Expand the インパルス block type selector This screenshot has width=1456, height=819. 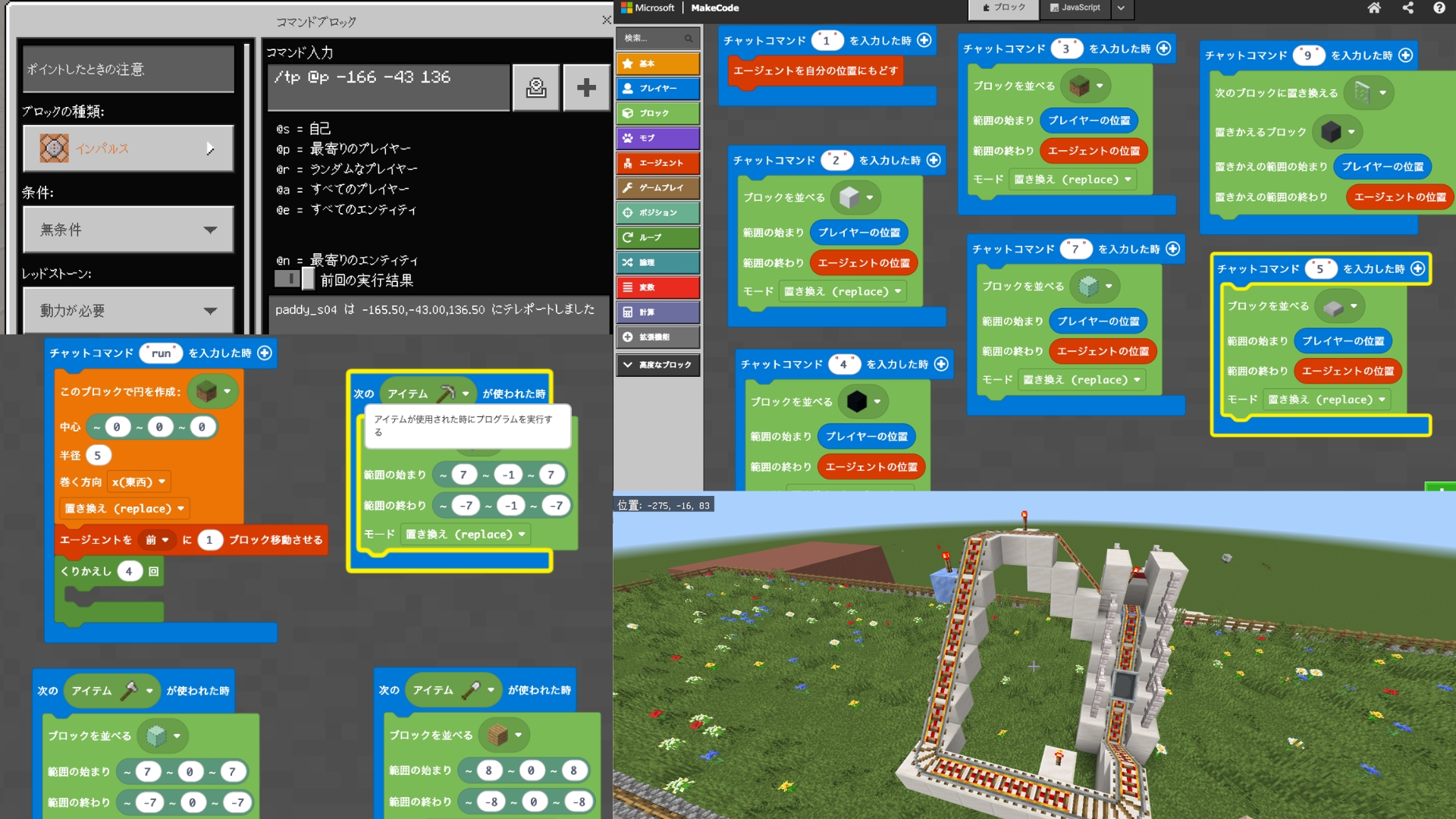click(x=128, y=149)
